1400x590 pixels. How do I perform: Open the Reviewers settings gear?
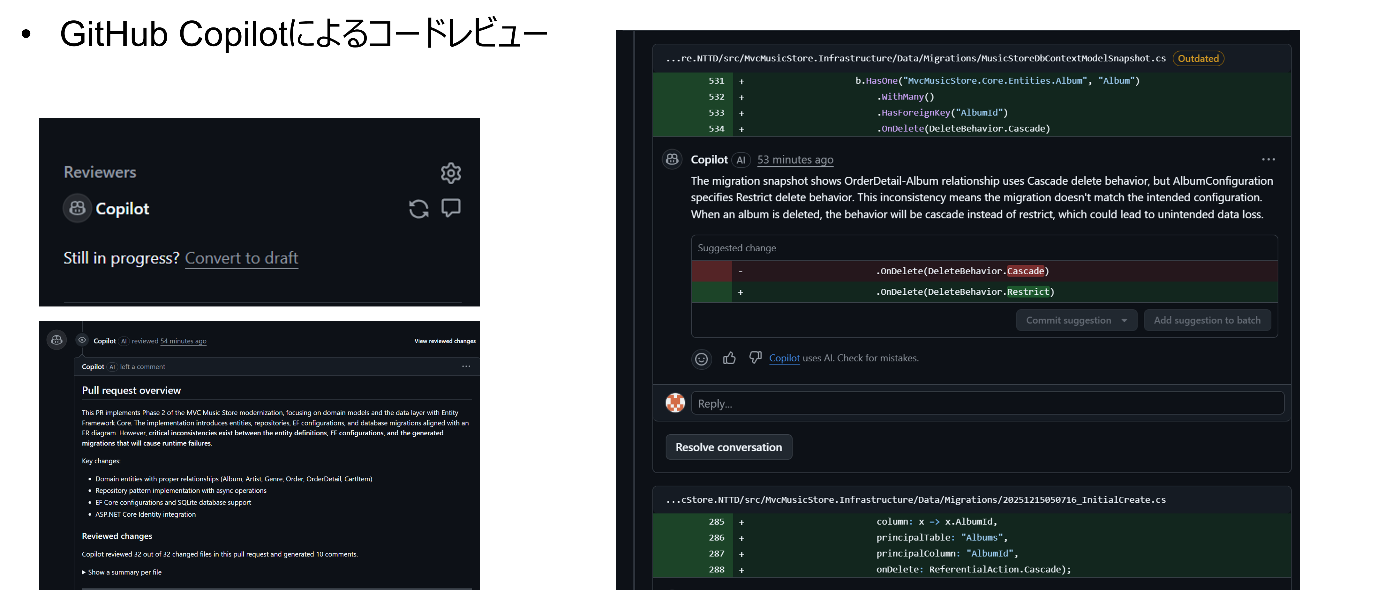[x=451, y=173]
